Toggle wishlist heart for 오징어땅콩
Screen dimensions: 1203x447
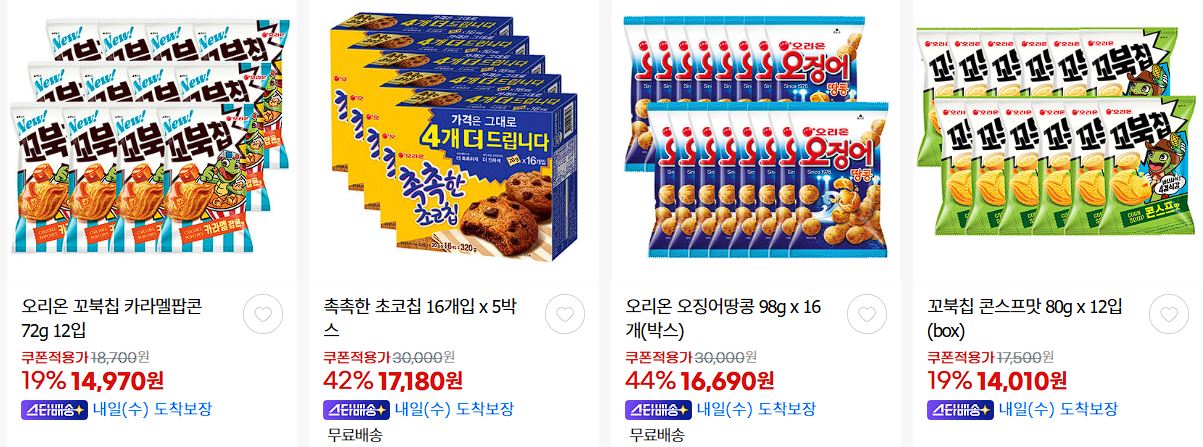(867, 314)
